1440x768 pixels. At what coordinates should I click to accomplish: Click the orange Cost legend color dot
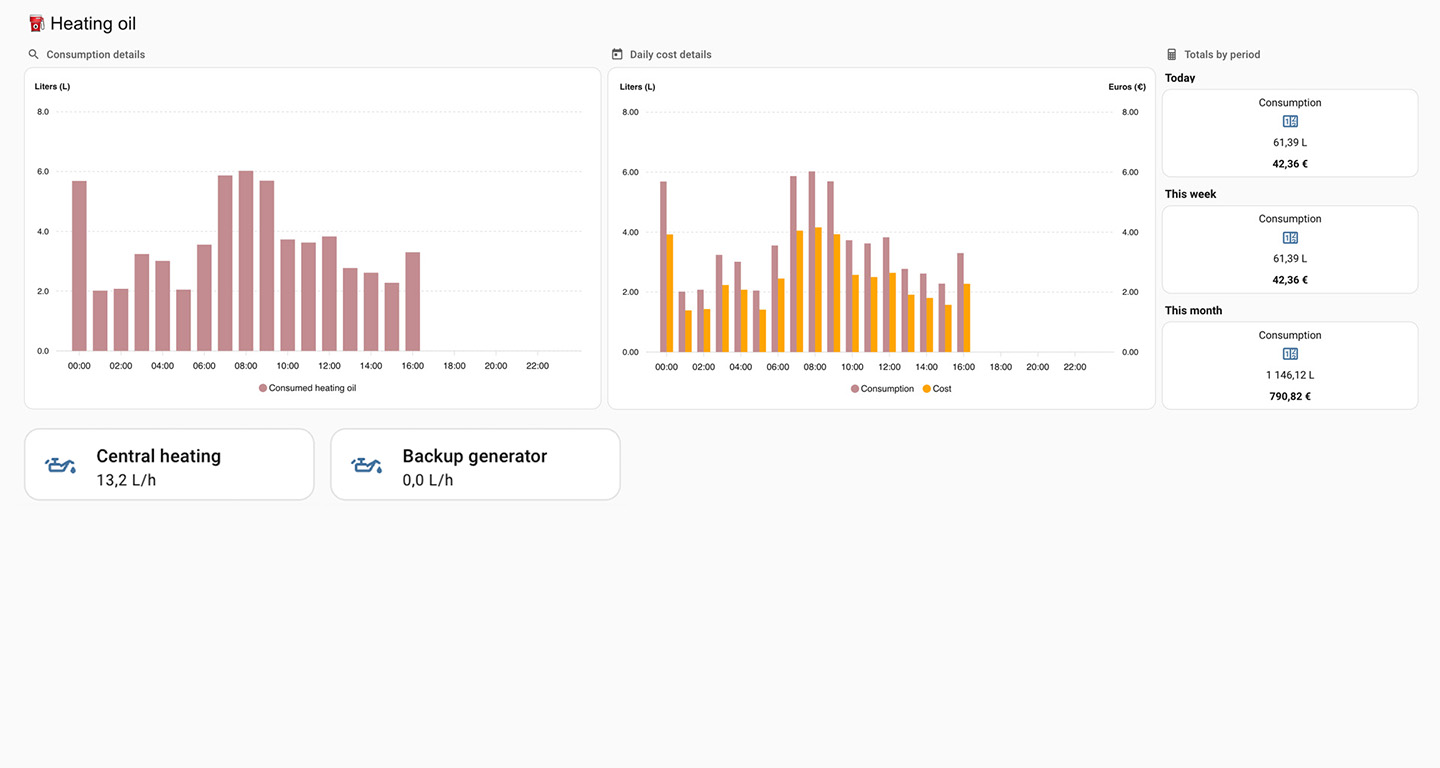pos(927,389)
